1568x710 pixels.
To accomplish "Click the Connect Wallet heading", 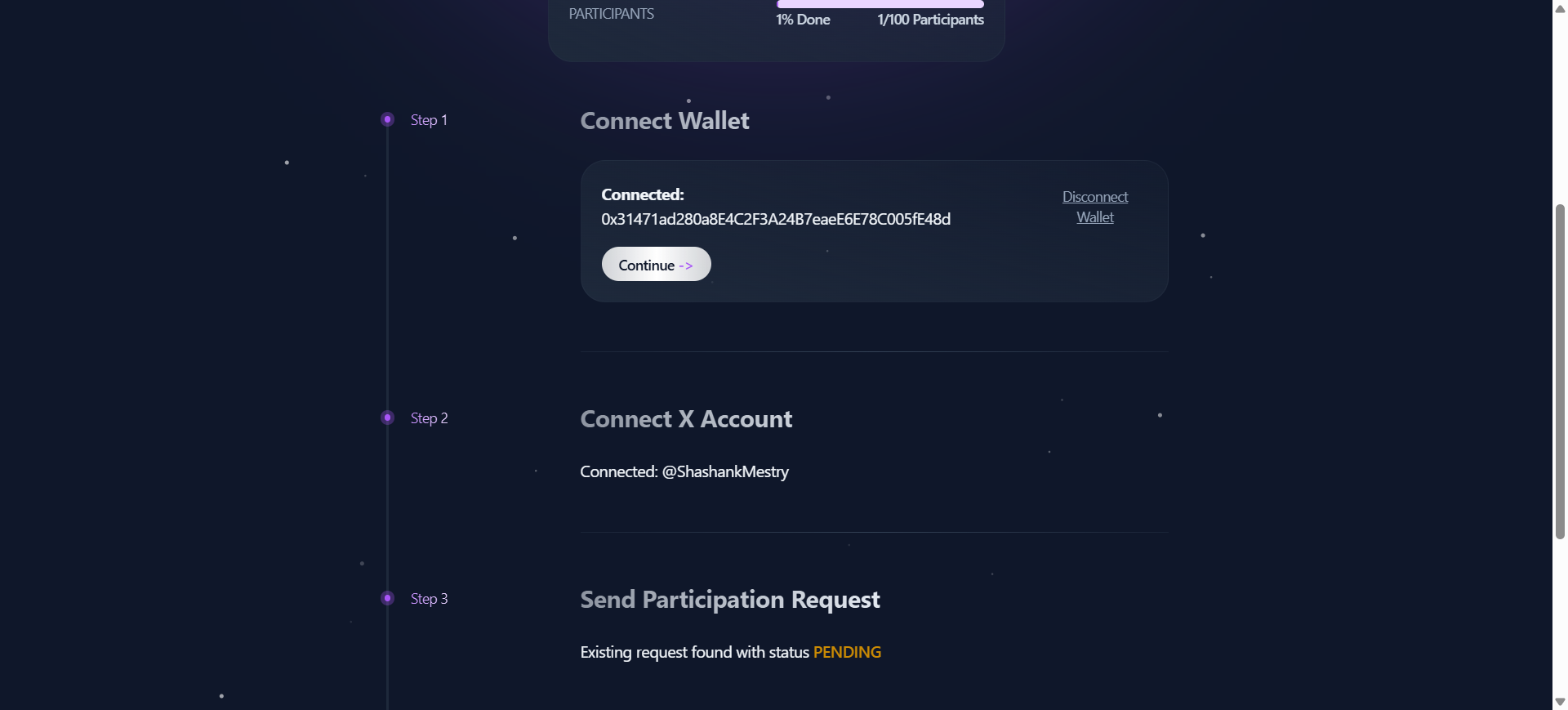I will (x=665, y=121).
